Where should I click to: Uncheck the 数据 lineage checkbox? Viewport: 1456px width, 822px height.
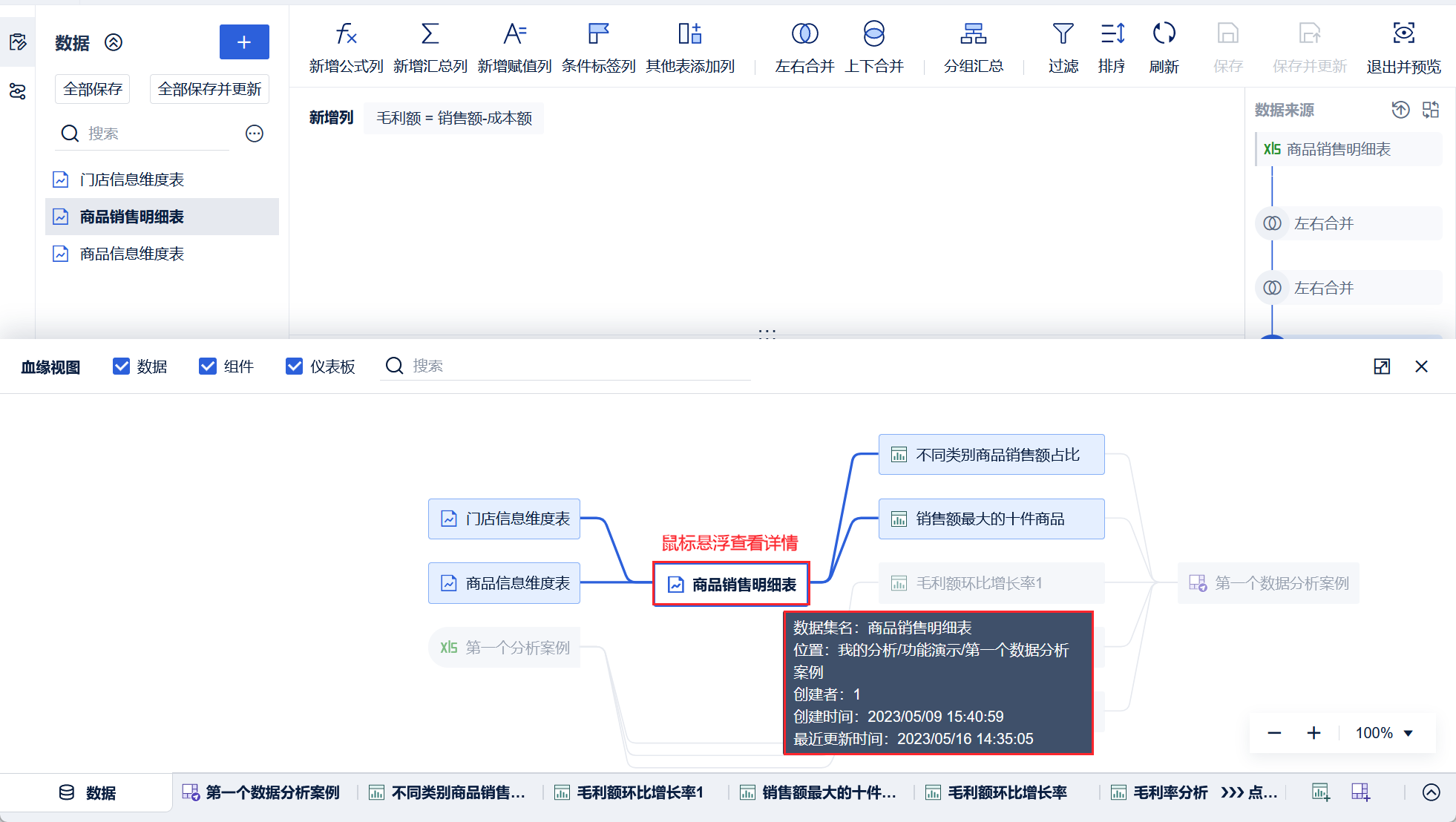tap(121, 366)
